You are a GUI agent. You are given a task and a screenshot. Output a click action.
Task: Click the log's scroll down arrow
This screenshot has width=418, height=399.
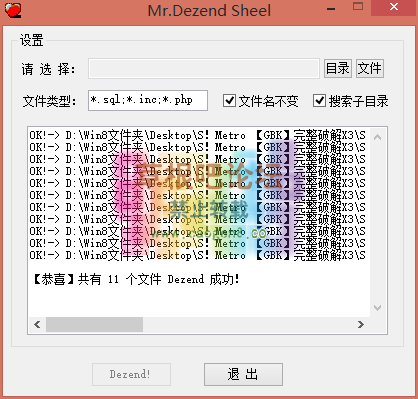[x=377, y=307]
